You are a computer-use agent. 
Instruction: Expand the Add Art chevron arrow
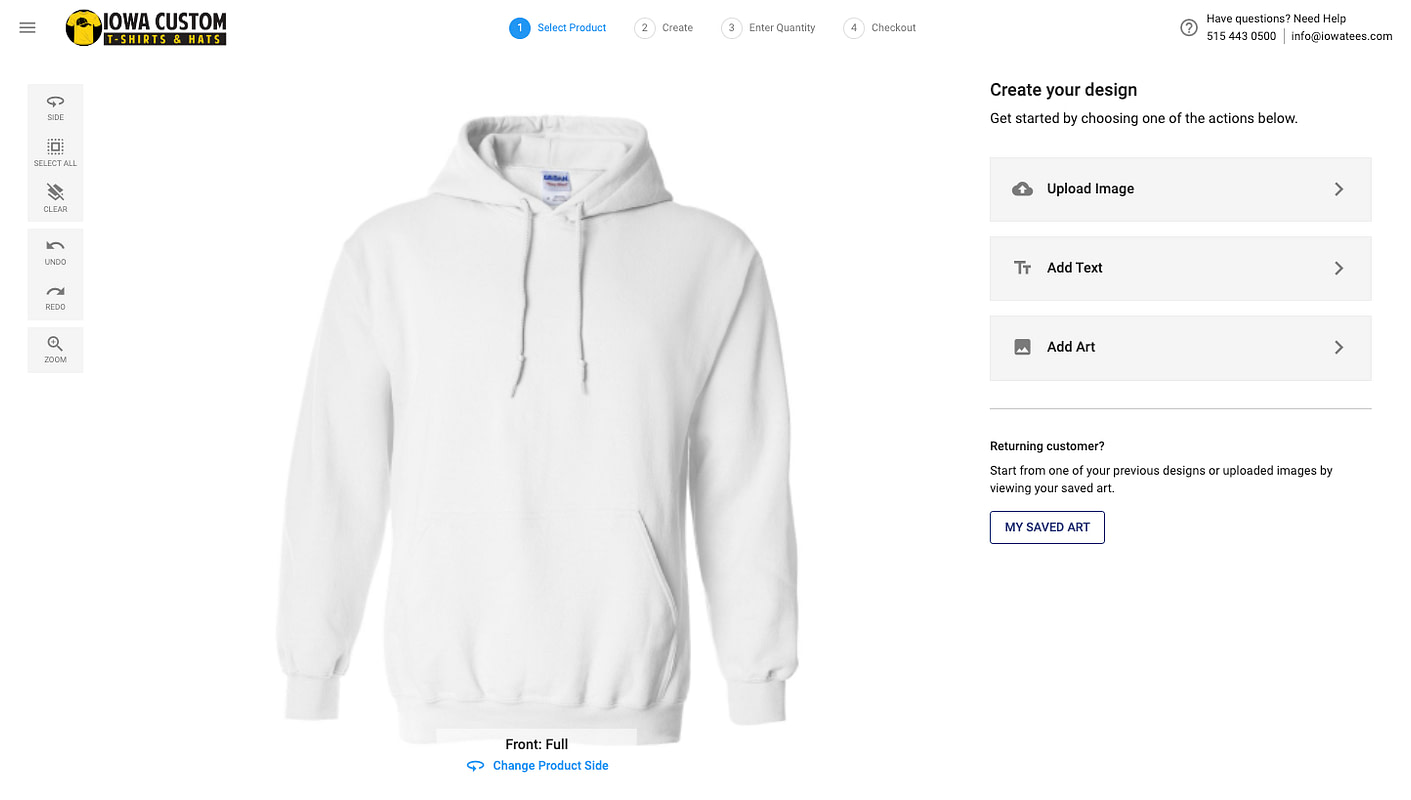point(1339,347)
